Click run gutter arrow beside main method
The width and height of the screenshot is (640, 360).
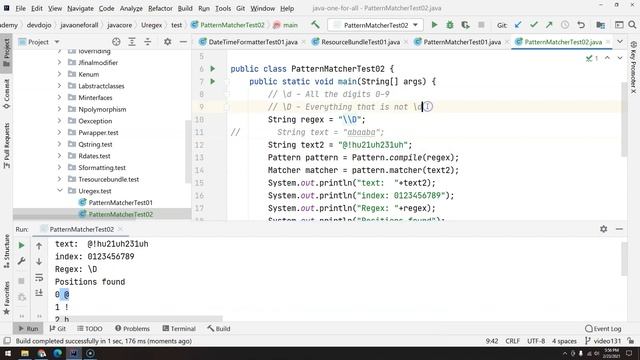(213, 81)
